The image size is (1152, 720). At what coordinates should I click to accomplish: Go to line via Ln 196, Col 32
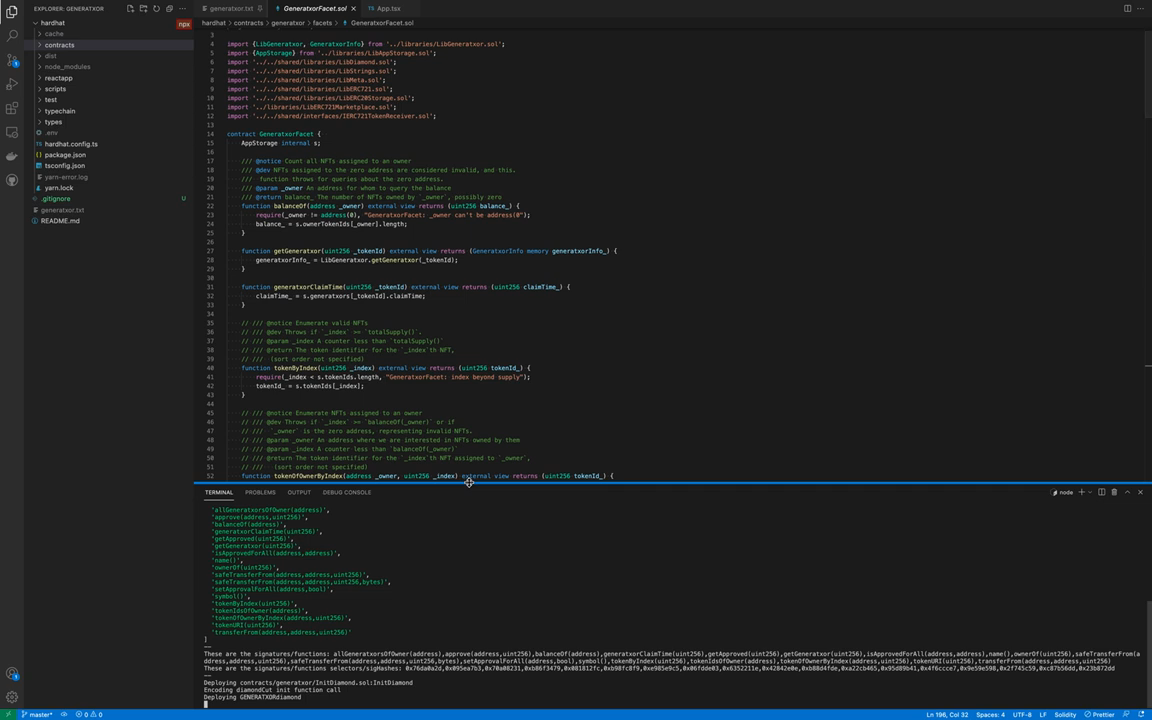[948, 714]
